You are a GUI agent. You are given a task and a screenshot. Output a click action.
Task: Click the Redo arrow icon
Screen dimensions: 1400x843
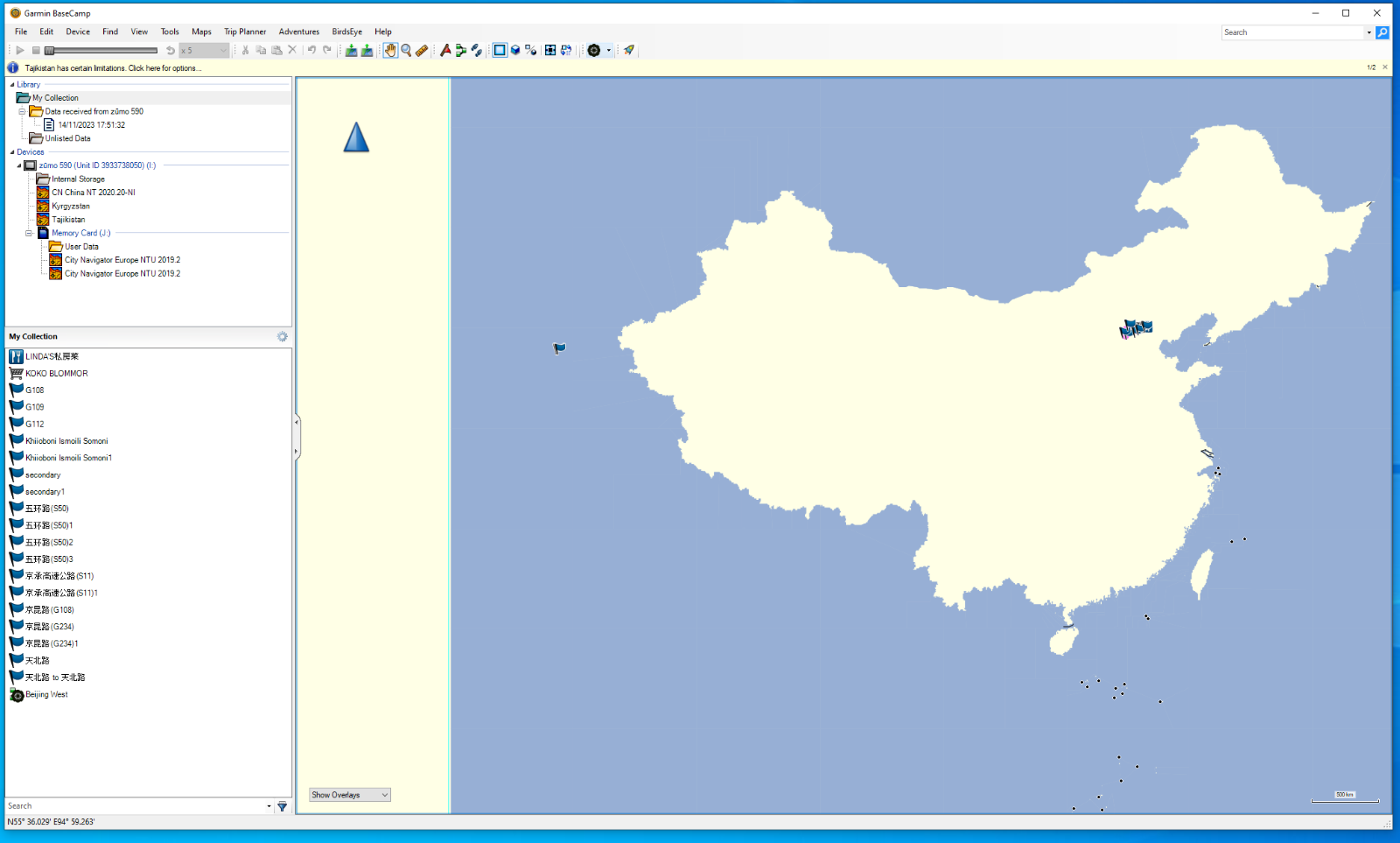(327, 50)
